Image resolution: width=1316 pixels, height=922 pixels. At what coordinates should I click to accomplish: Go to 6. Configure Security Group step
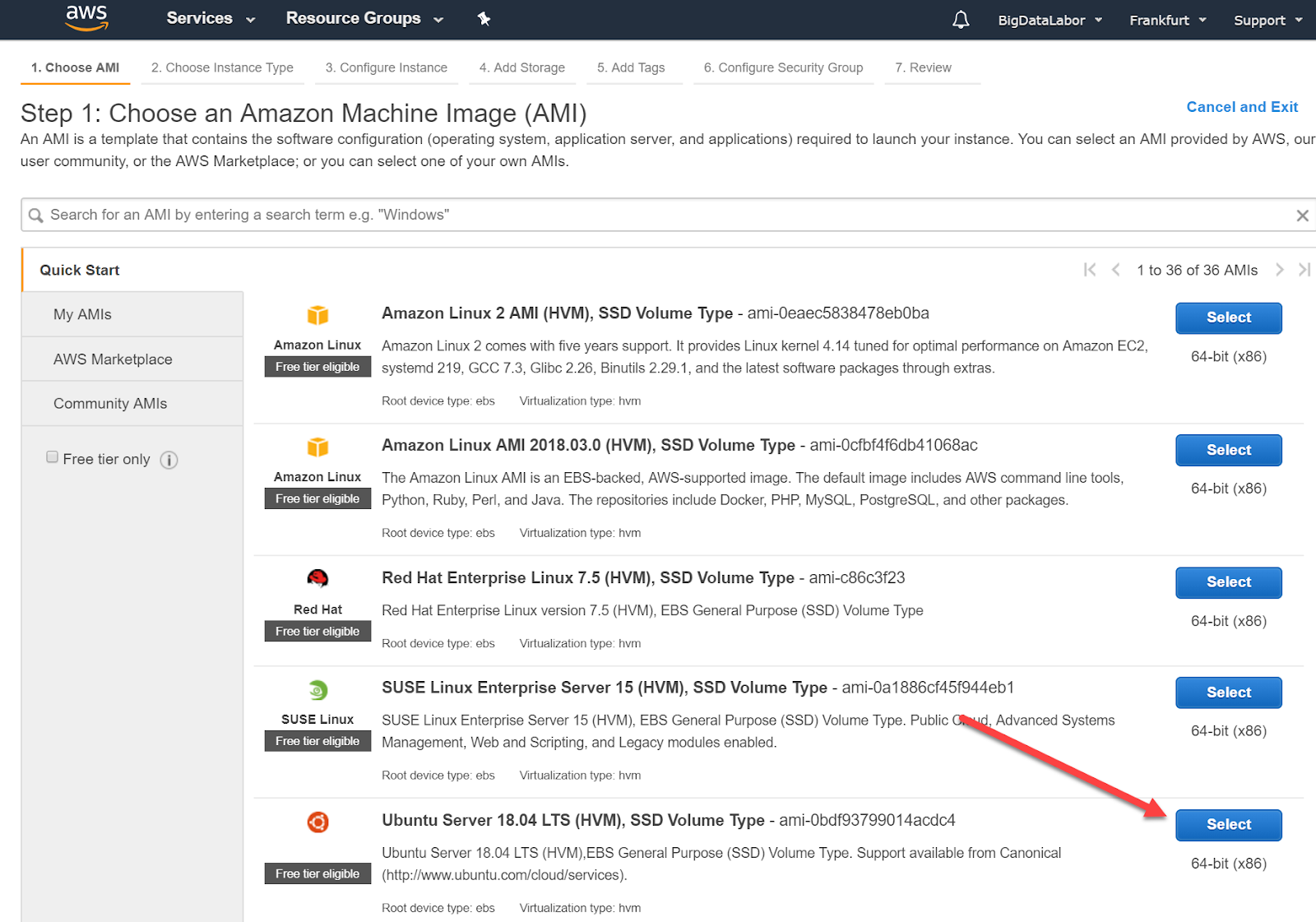pos(783,67)
